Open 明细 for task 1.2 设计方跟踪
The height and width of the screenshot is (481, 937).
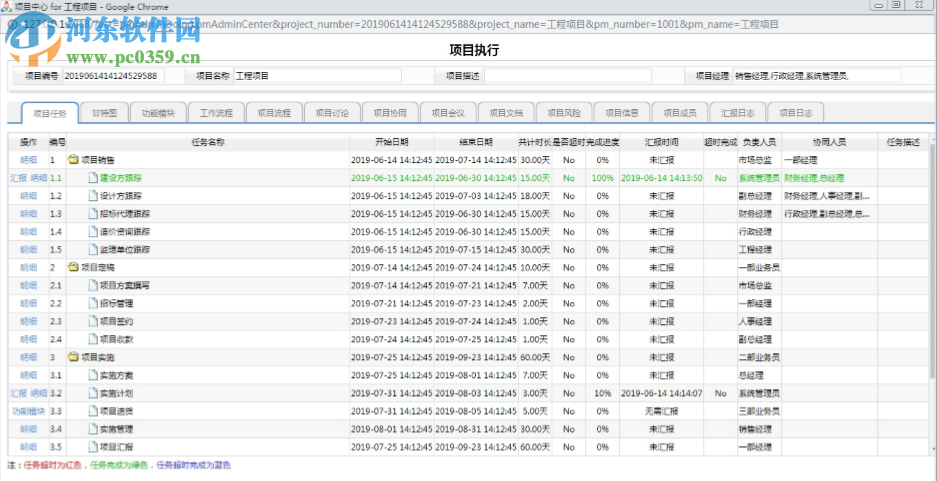[28, 196]
